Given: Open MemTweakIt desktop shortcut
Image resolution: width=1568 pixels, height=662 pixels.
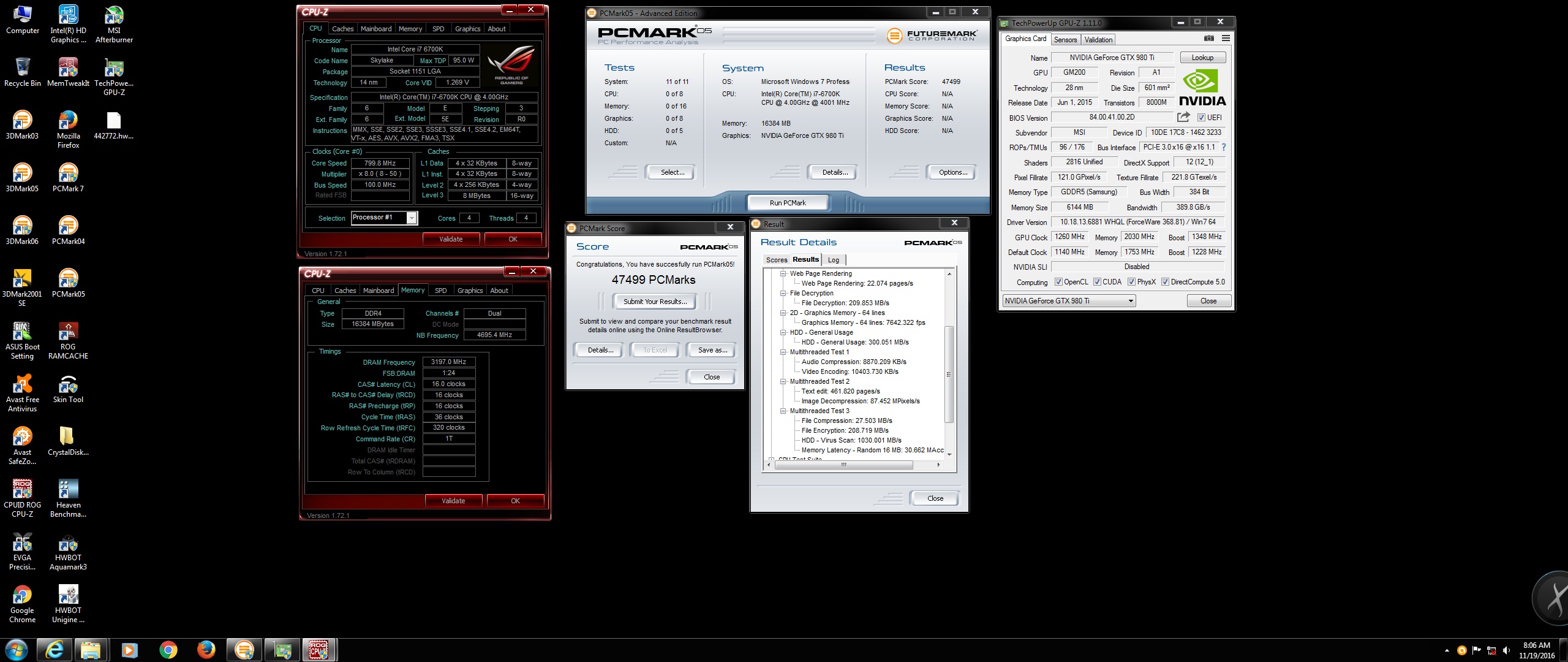Looking at the screenshot, I should coord(68,72).
